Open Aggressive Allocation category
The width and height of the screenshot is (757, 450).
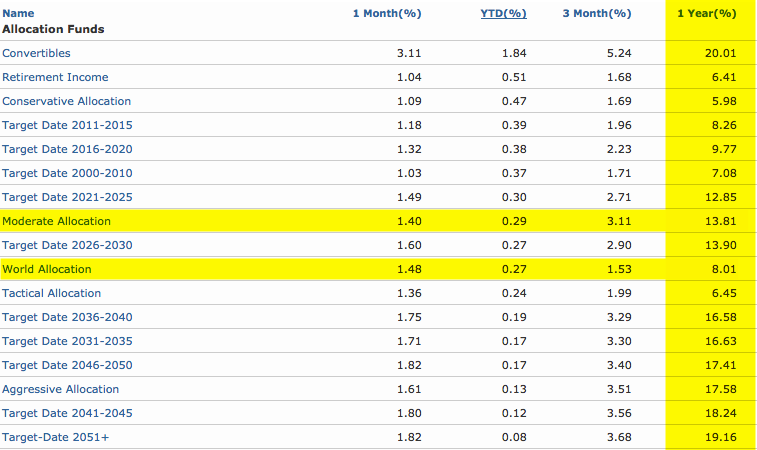[x=61, y=389]
